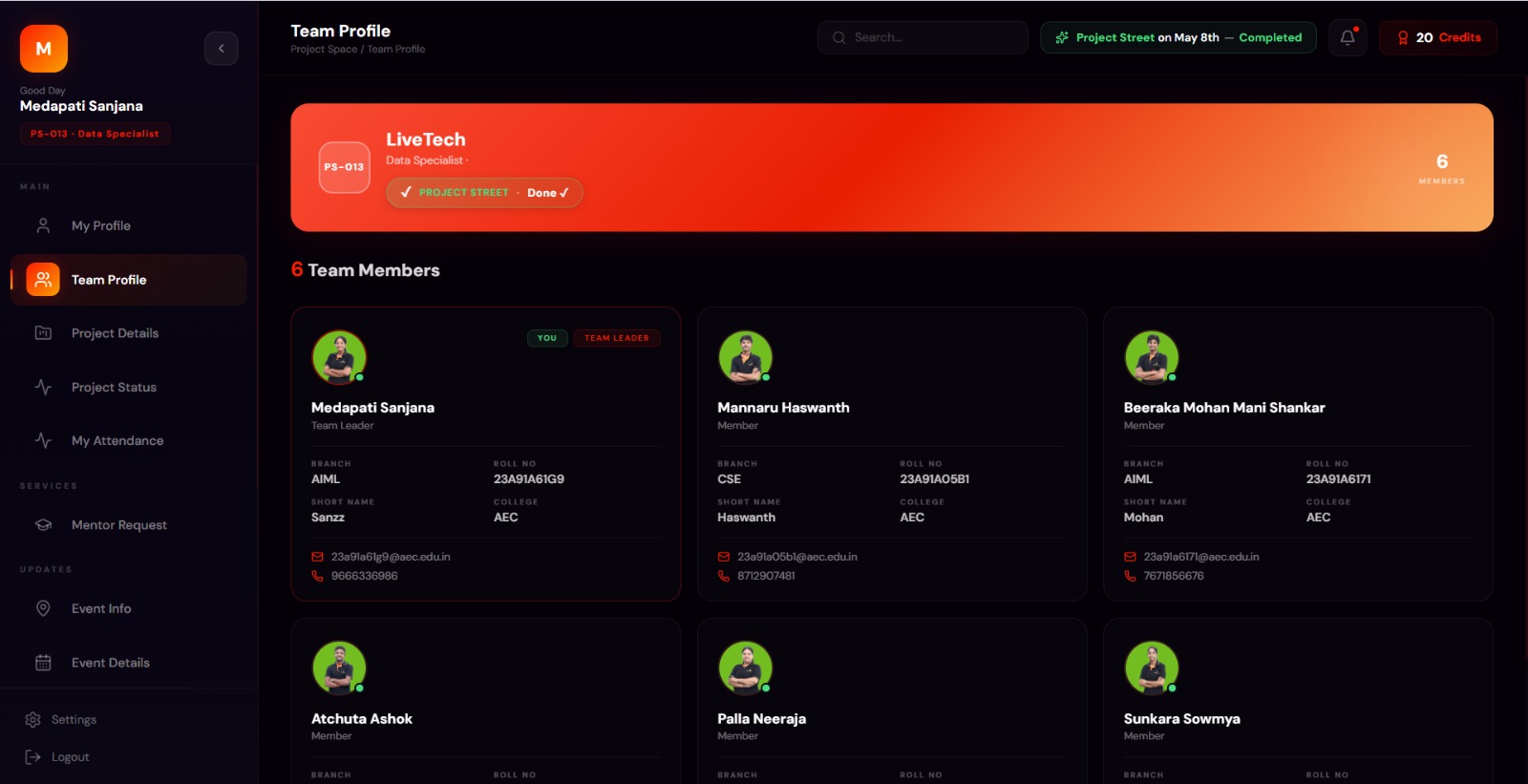Open My Attendance in the sidebar

coord(129,440)
